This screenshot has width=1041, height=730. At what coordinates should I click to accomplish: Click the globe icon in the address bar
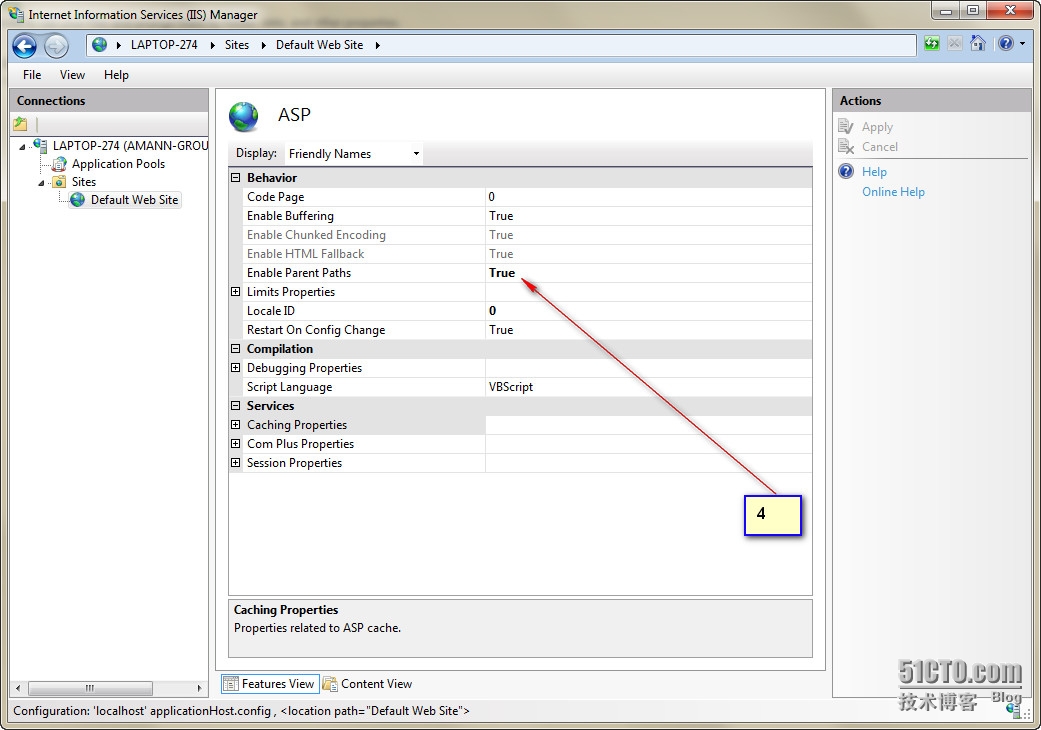point(100,44)
